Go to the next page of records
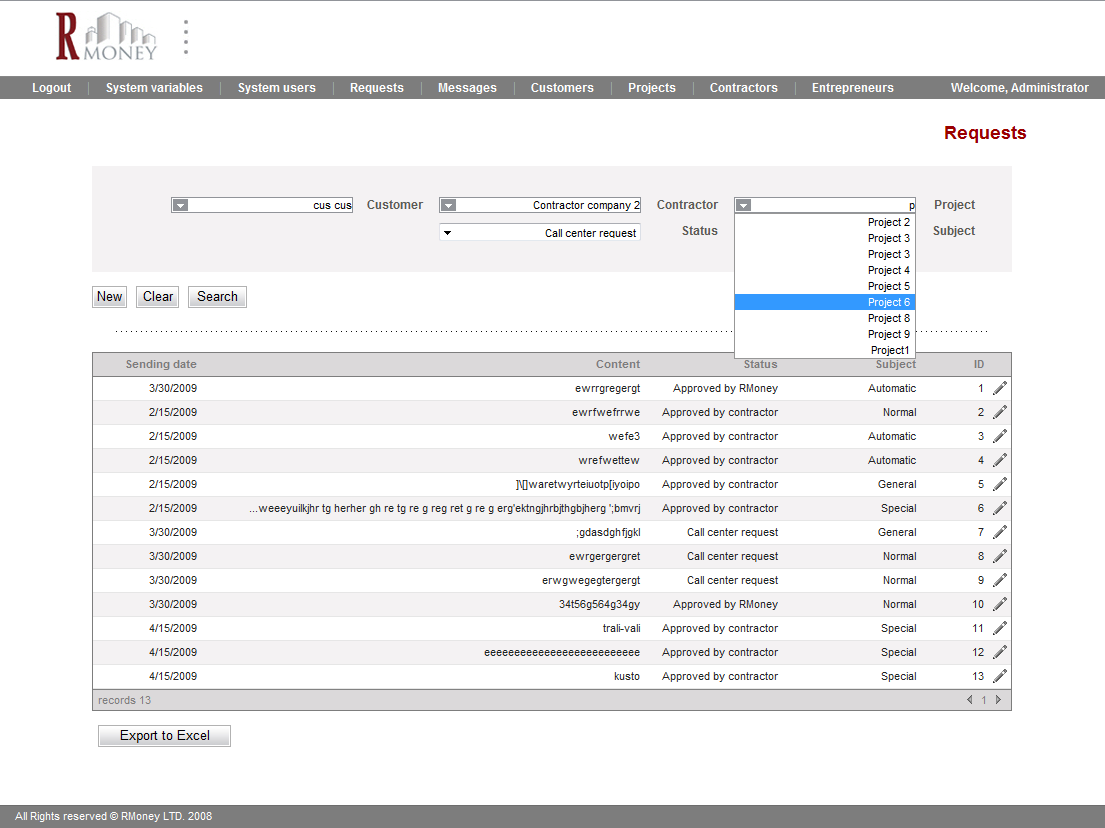Image resolution: width=1105 pixels, height=828 pixels. [x=998, y=700]
